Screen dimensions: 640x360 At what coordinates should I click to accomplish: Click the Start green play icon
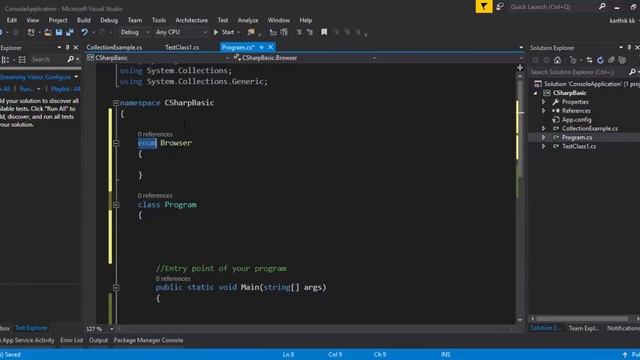point(216,32)
